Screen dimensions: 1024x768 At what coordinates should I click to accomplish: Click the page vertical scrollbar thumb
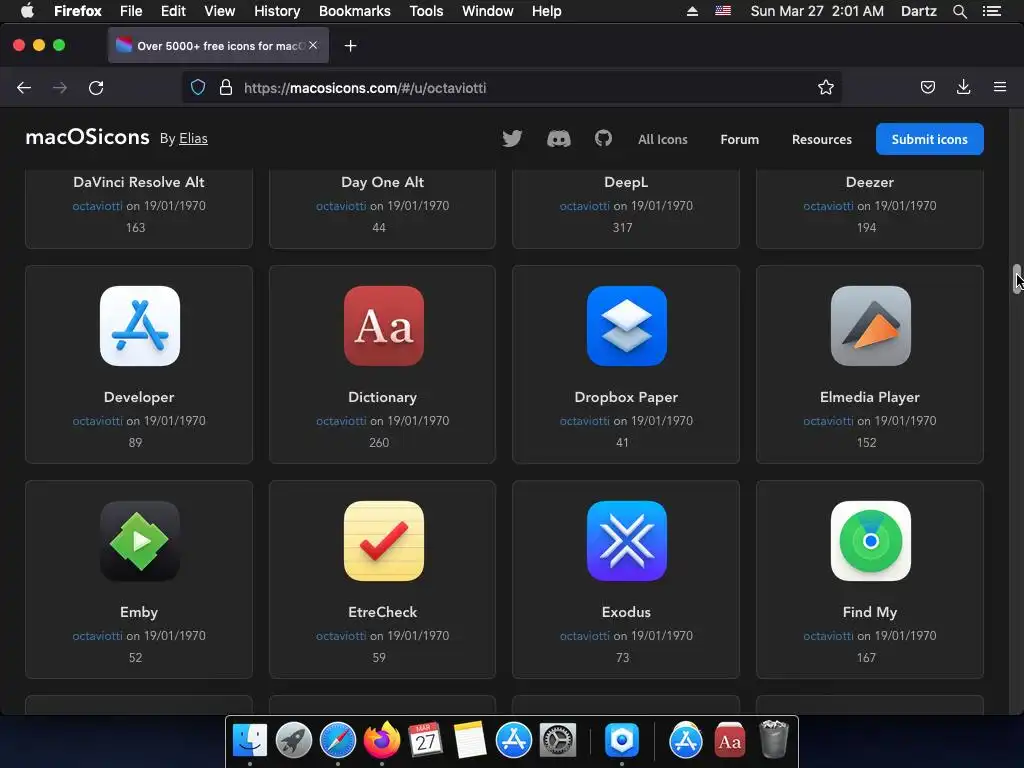pos(1017,280)
